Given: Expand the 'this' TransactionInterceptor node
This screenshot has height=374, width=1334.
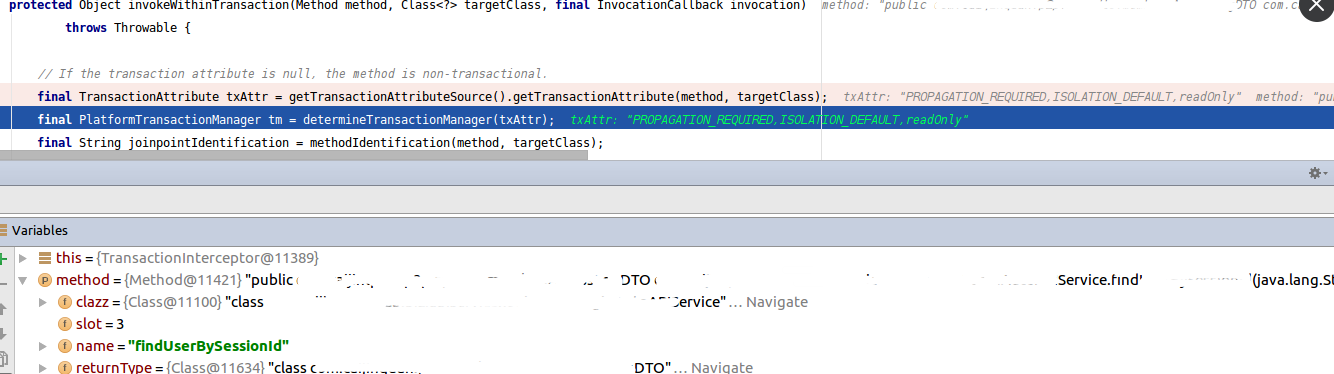Looking at the screenshot, I should 23,258.
